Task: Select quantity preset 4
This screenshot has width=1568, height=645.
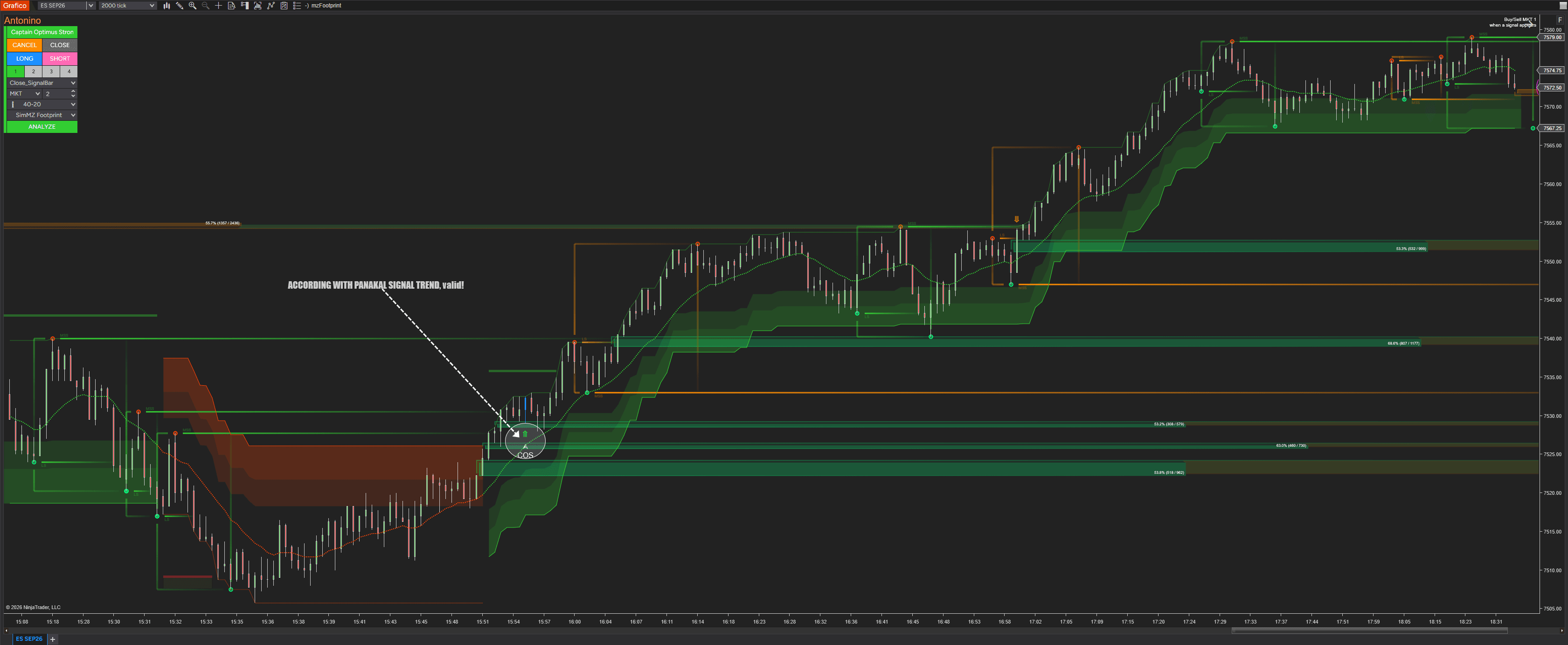Action: coord(69,71)
